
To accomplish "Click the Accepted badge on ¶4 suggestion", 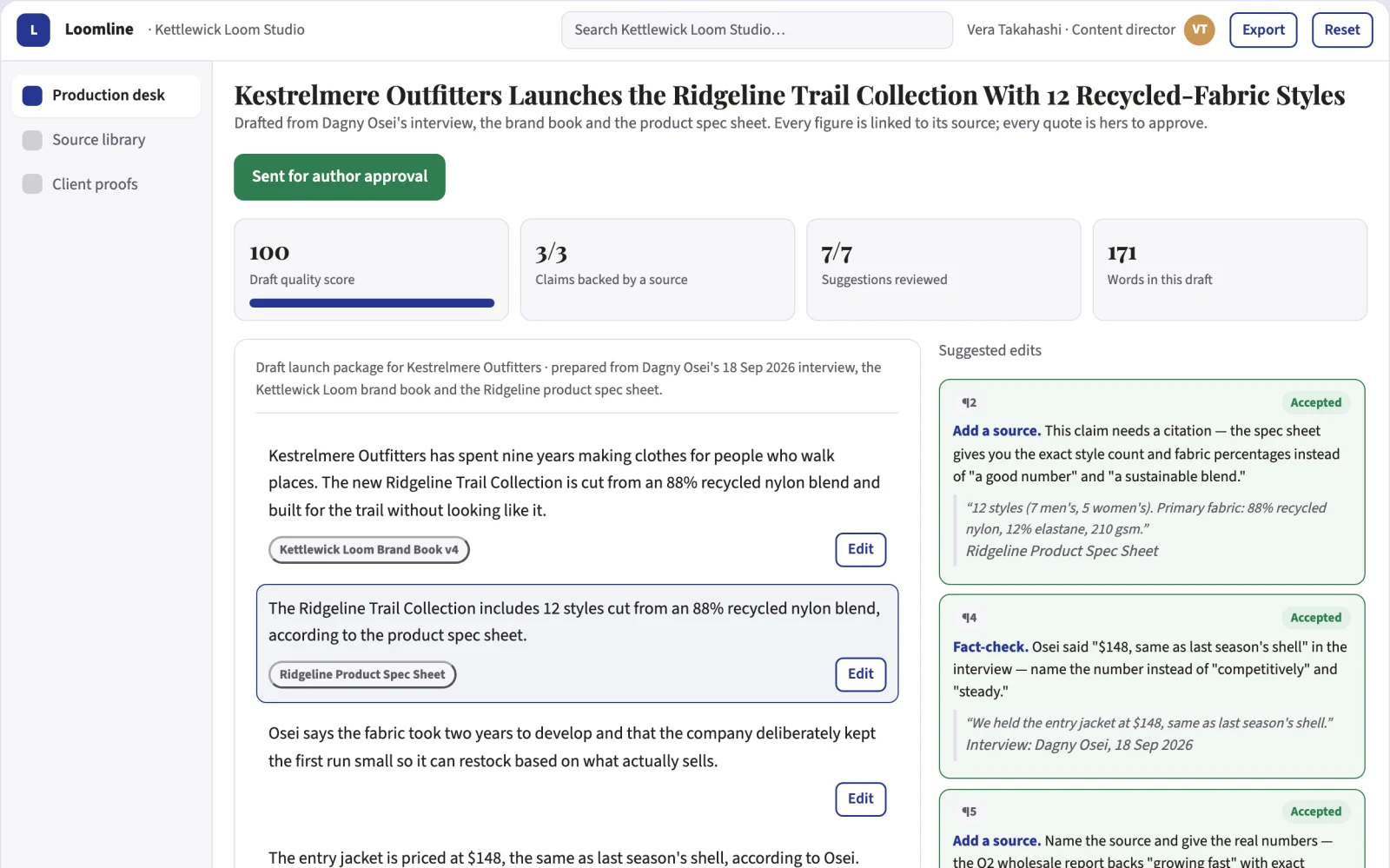I will coord(1315,618).
